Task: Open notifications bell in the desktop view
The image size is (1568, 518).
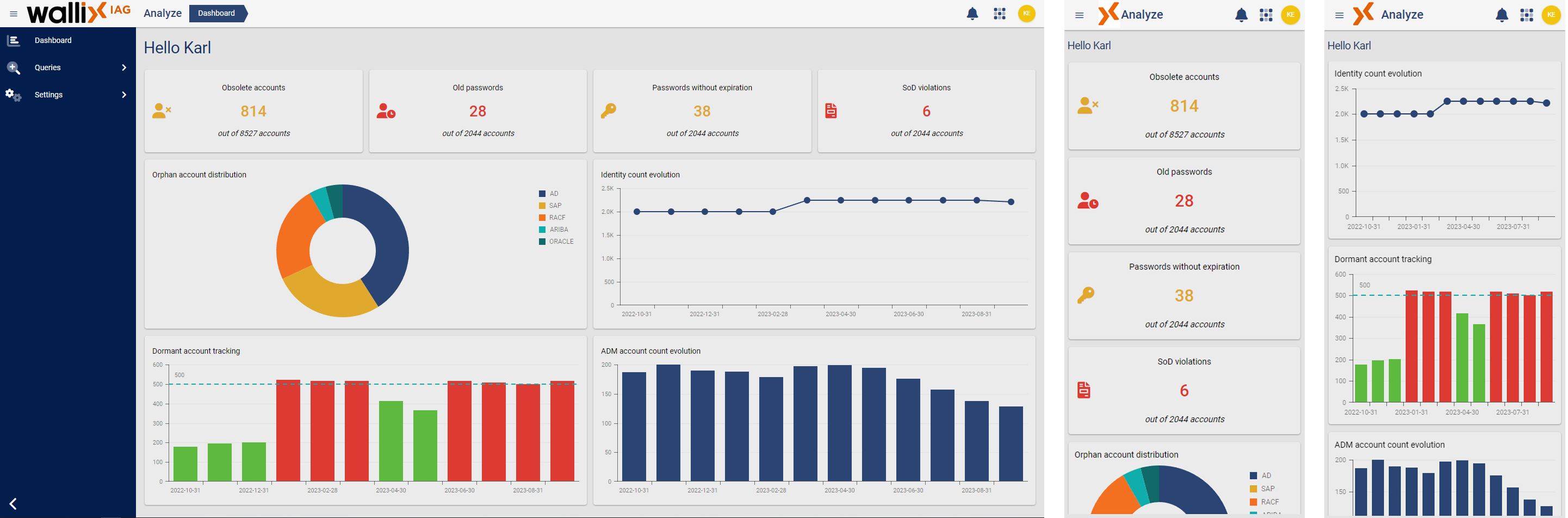Action: pyautogui.click(x=972, y=14)
